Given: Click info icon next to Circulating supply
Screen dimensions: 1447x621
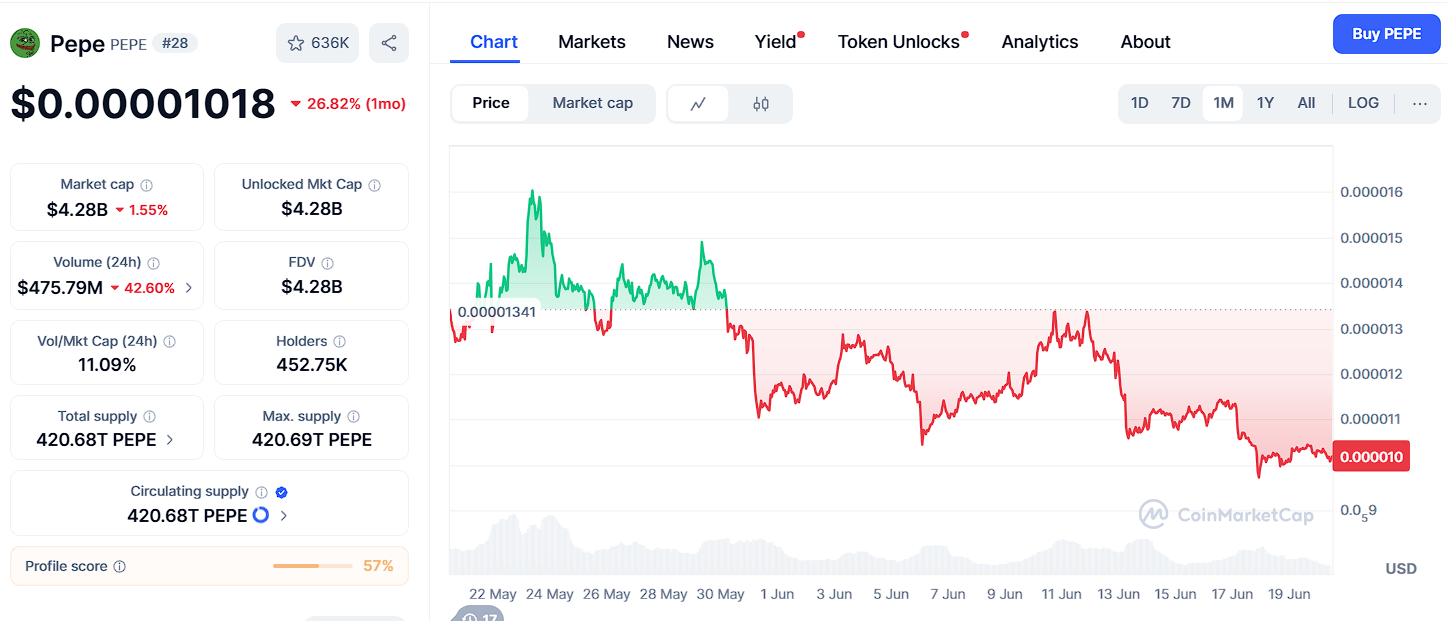Looking at the screenshot, I should click(262, 492).
